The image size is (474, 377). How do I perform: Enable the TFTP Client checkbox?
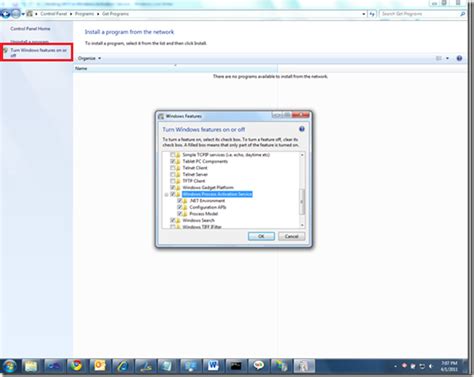pos(173,181)
